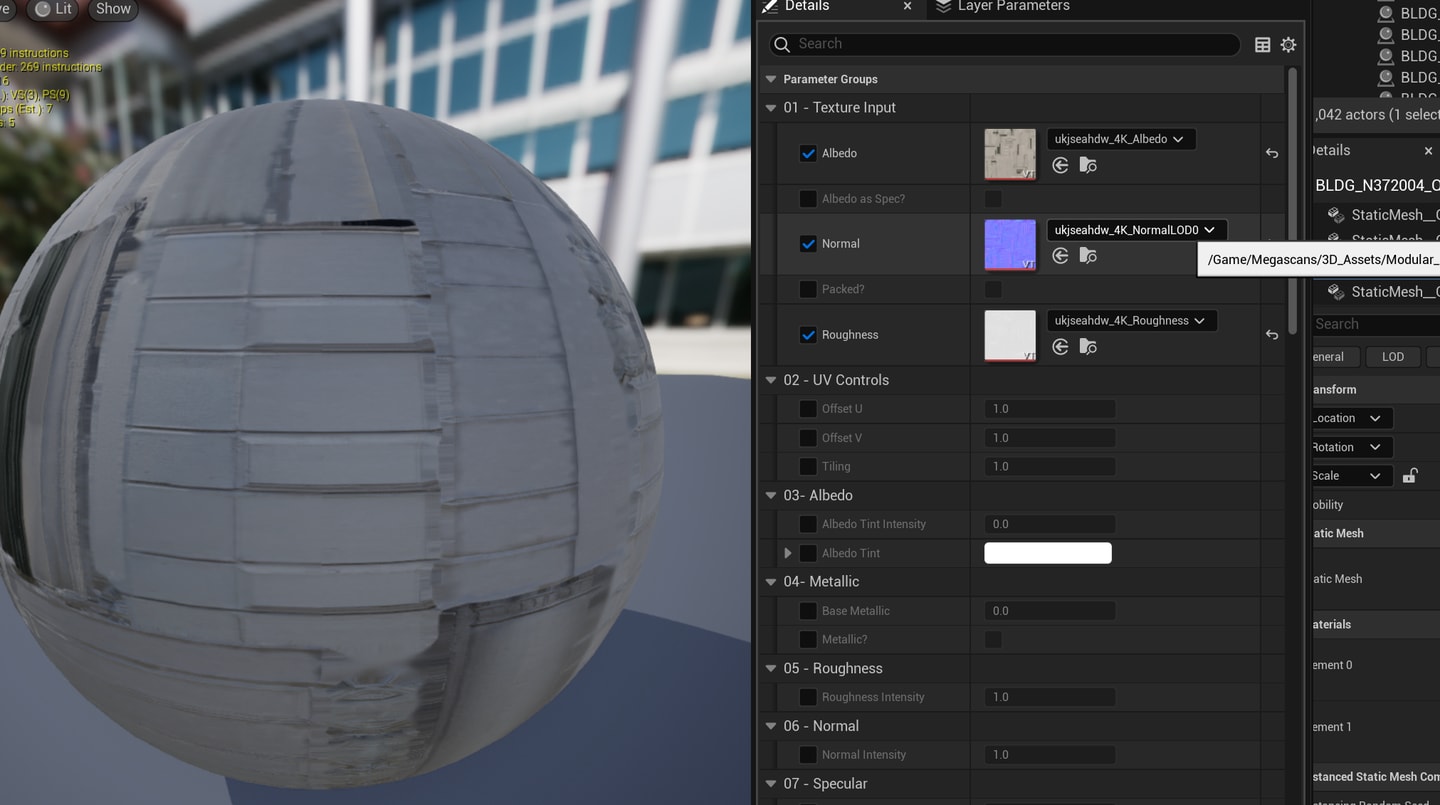1440x805 pixels.
Task: Use selected asset for Albedo texture
Action: click(1060, 165)
